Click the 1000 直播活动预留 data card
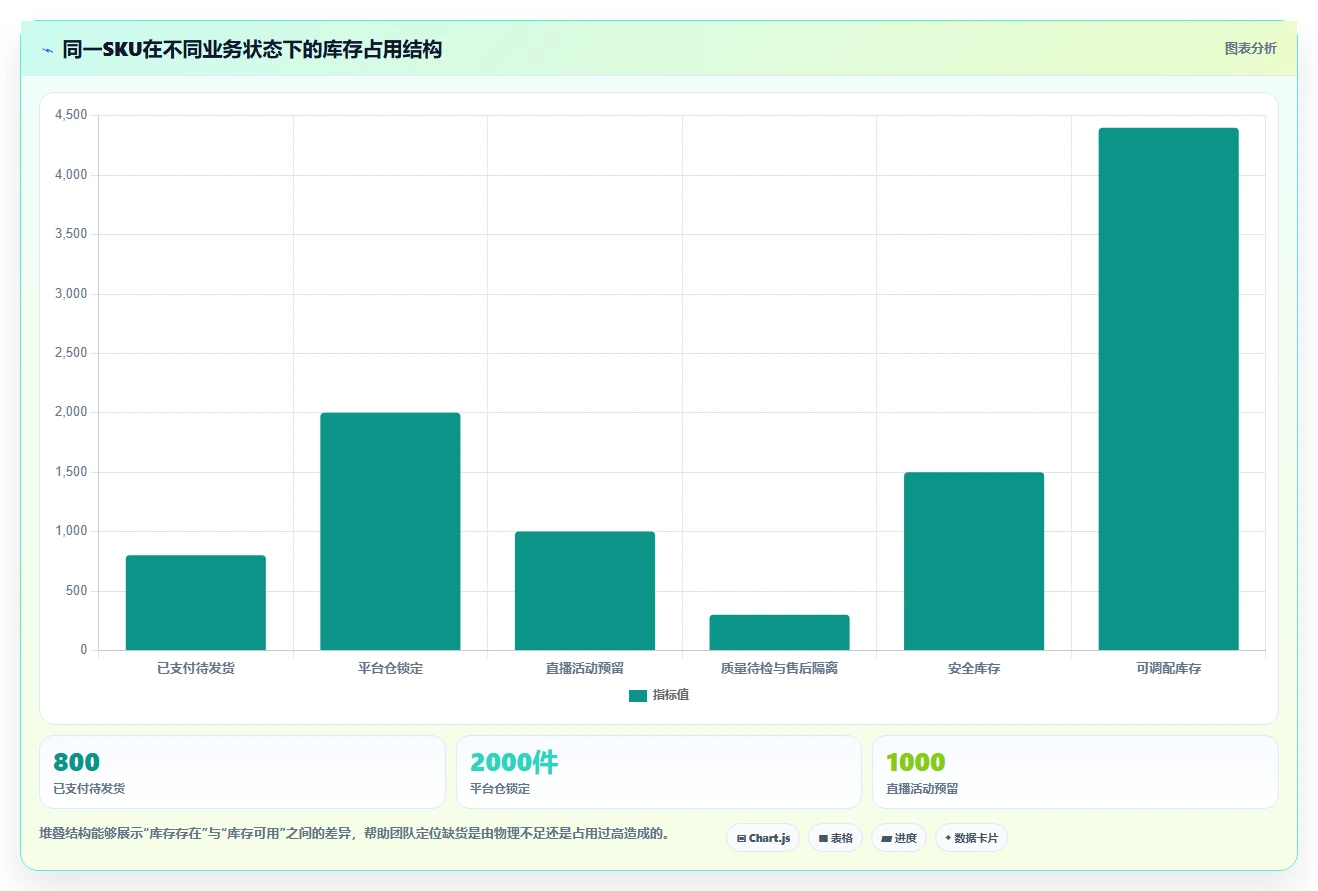Viewport: 1318px width, 891px height. (x=1075, y=772)
